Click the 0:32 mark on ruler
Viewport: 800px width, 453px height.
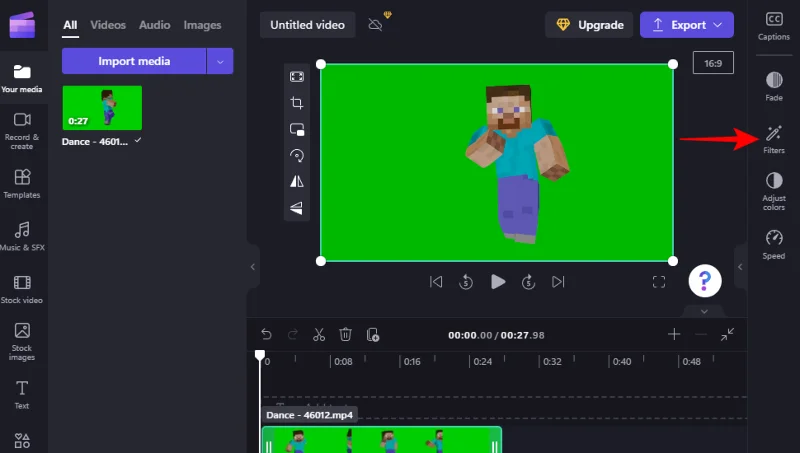point(552,362)
